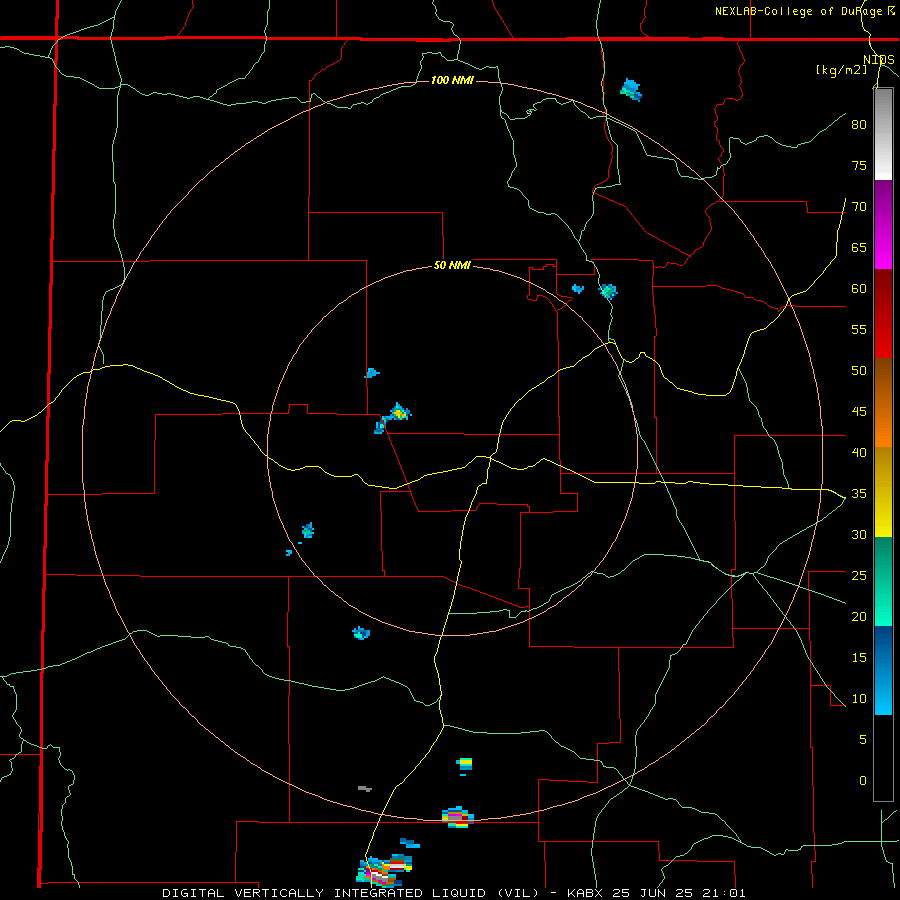Image resolution: width=900 pixels, height=900 pixels.
Task: Pick the dark red segment of the color scale
Action: coord(883,313)
